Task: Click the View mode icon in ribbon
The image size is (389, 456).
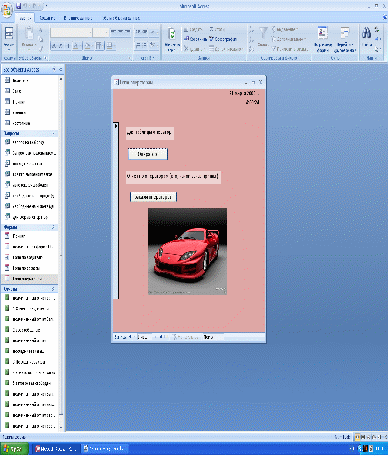Action: tap(9, 34)
